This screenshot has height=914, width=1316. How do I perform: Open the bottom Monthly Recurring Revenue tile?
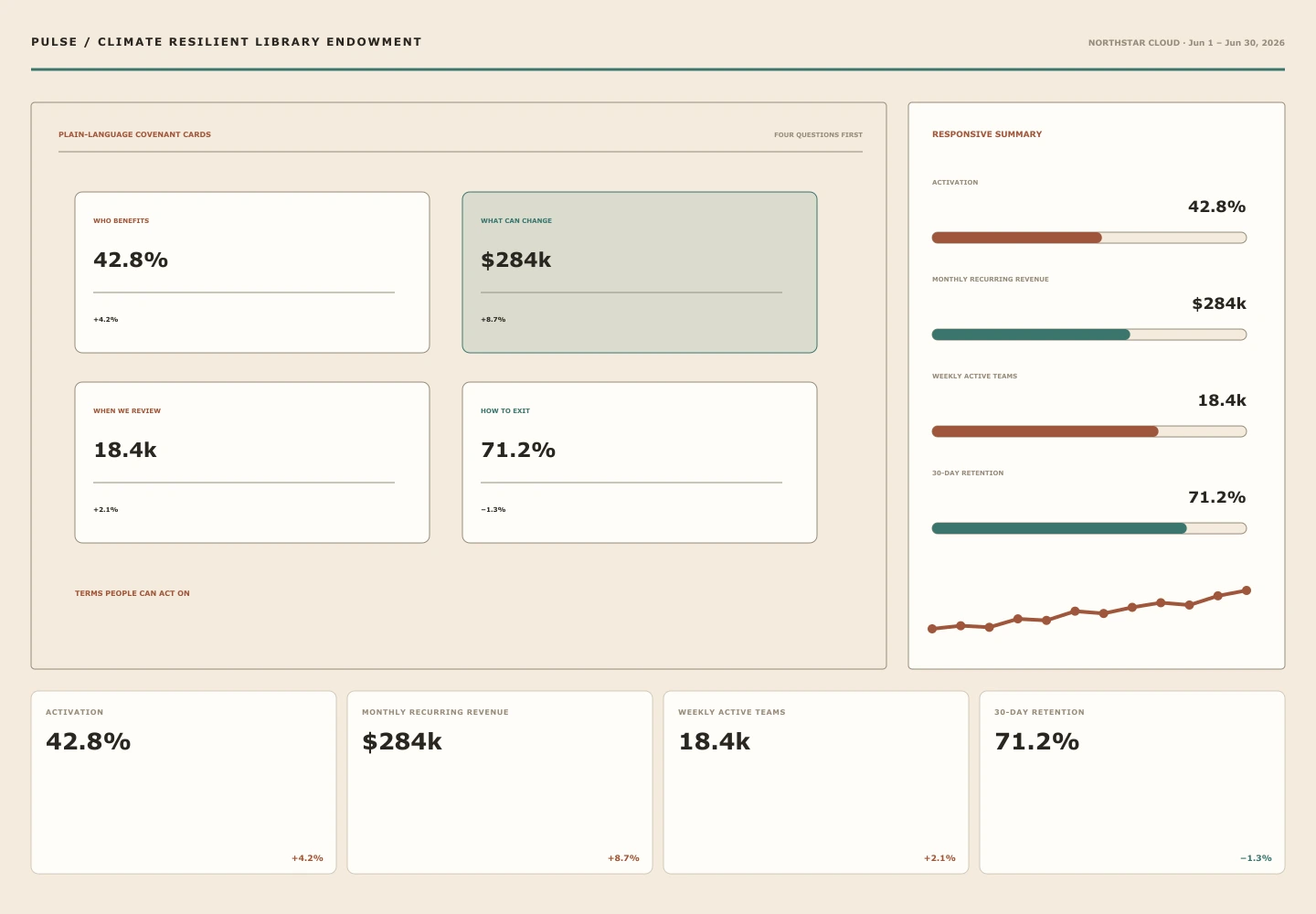click(x=500, y=782)
